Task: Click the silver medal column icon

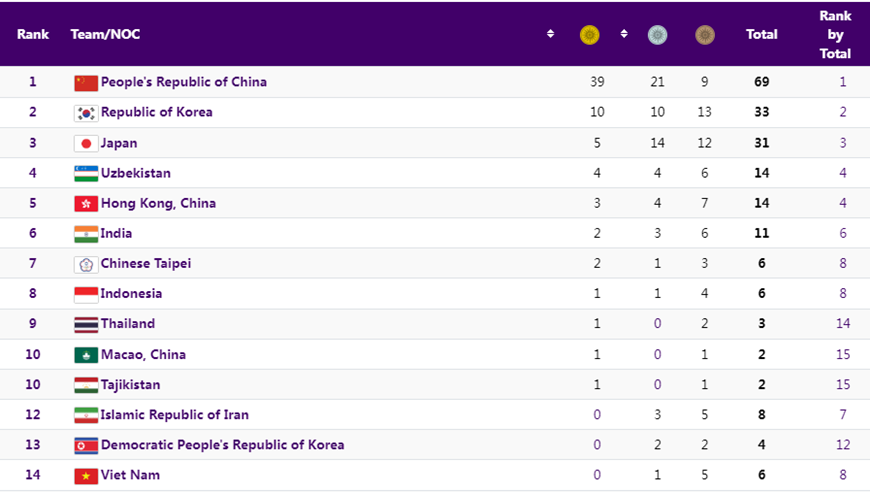Action: [x=657, y=35]
